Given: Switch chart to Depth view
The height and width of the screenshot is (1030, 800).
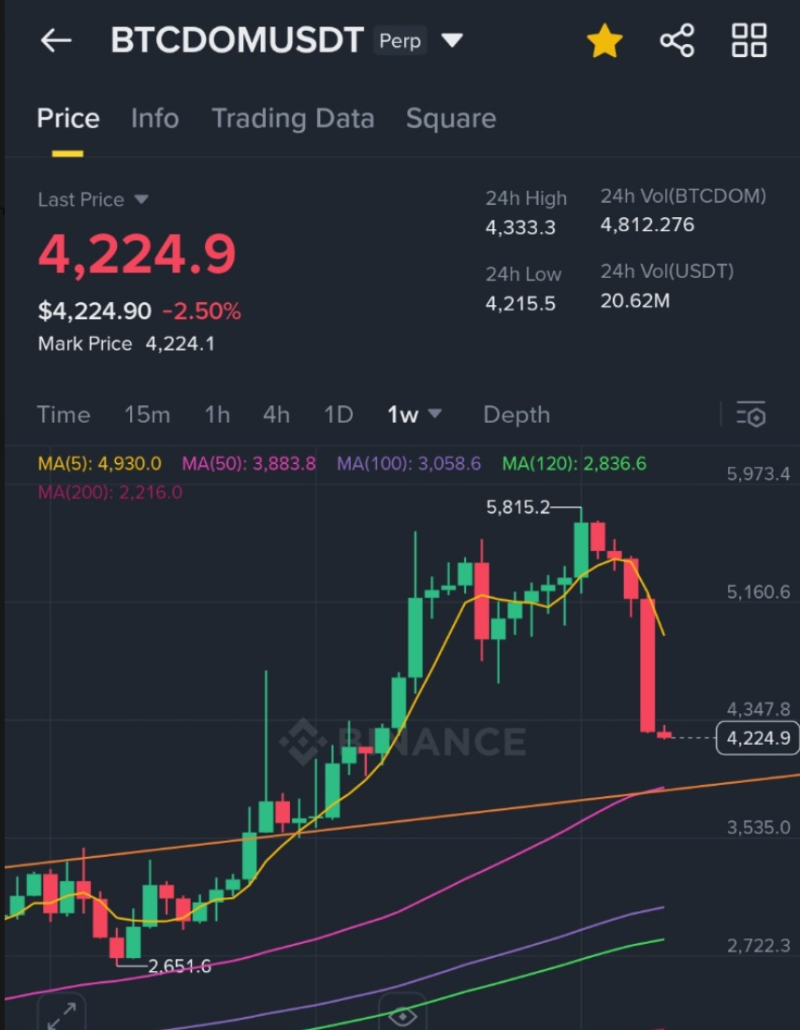Looking at the screenshot, I should [x=516, y=414].
